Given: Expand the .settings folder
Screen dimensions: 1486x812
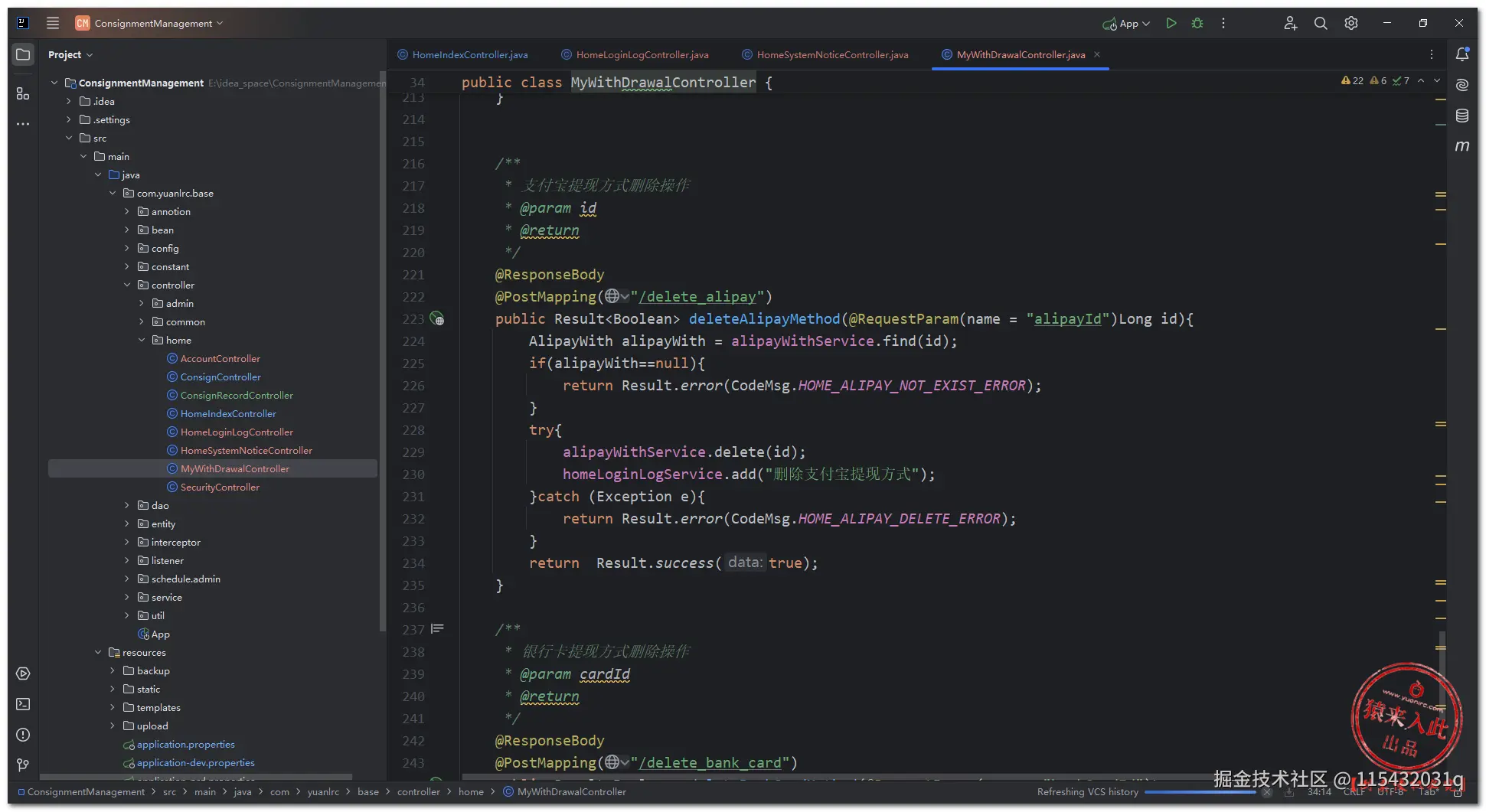Looking at the screenshot, I should click(69, 119).
